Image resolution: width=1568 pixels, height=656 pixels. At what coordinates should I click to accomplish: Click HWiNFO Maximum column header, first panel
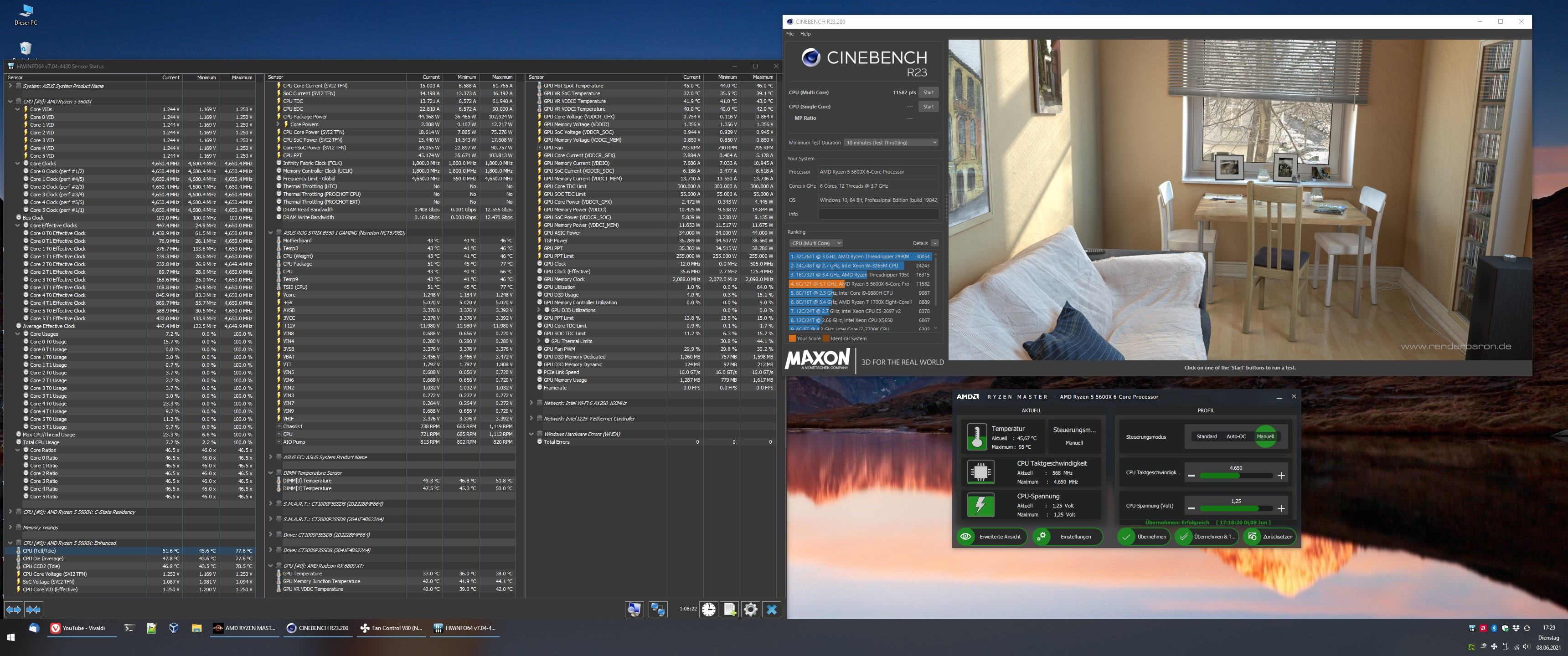[x=242, y=77]
